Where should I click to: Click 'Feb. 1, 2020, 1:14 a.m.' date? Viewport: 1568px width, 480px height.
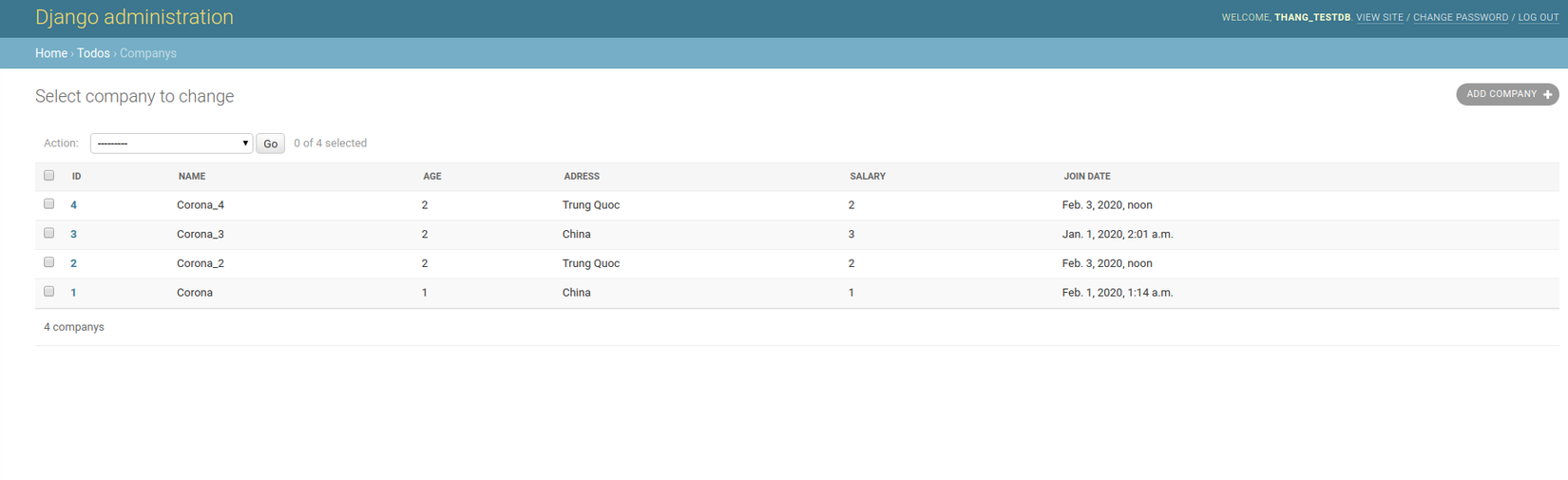tap(1118, 293)
